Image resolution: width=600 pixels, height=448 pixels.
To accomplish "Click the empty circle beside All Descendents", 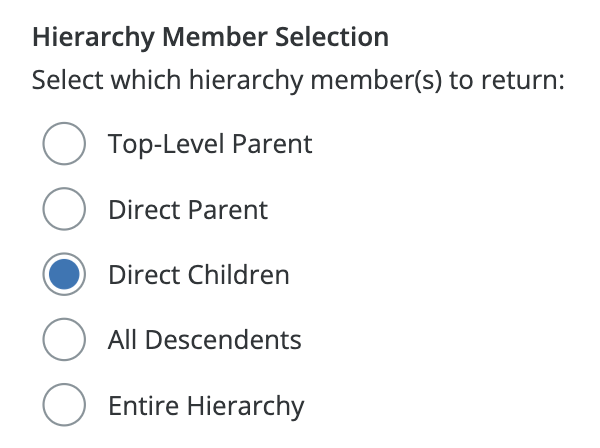I will (63, 340).
